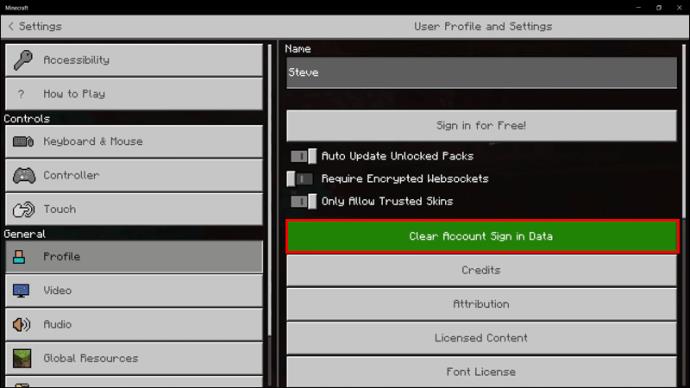Click the How to Play question mark icon
The height and width of the screenshot is (388, 690).
click(21, 94)
